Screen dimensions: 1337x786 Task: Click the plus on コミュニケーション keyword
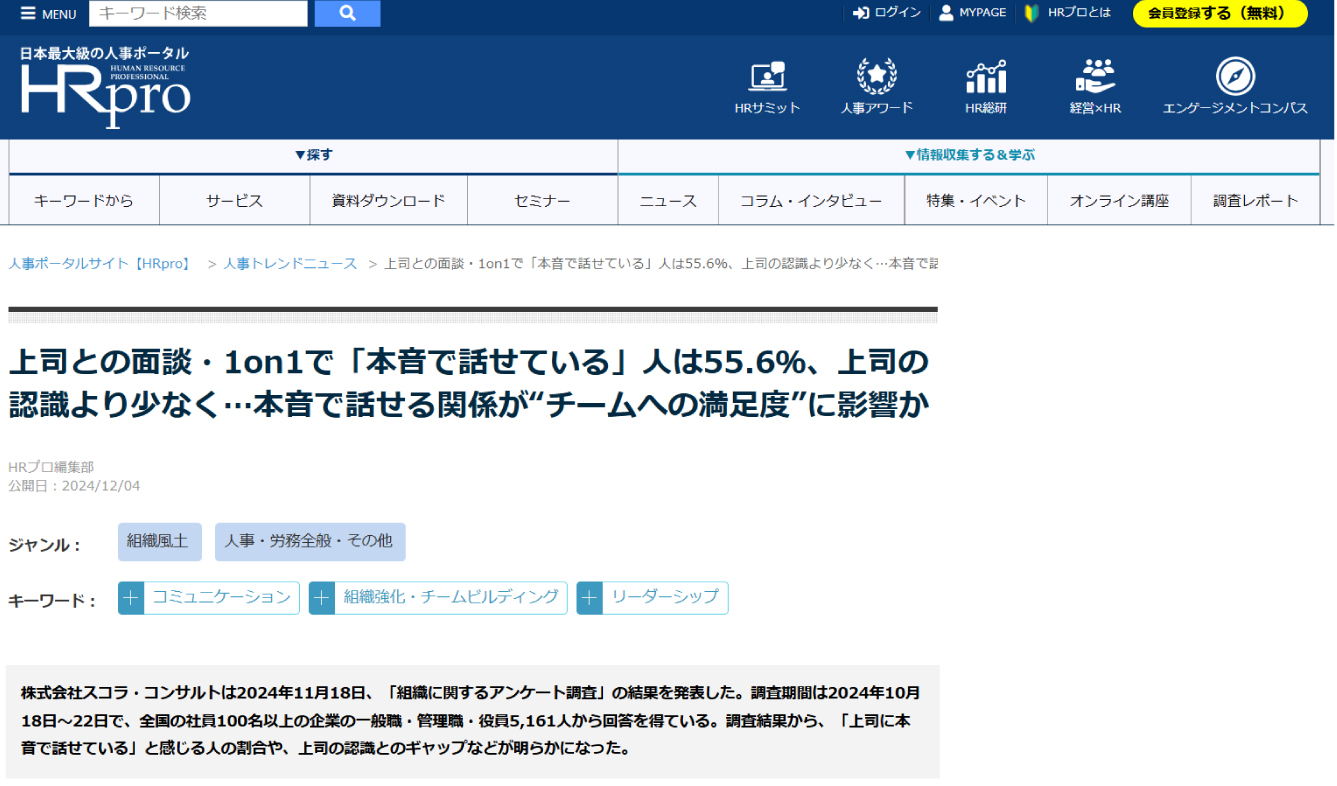point(131,598)
